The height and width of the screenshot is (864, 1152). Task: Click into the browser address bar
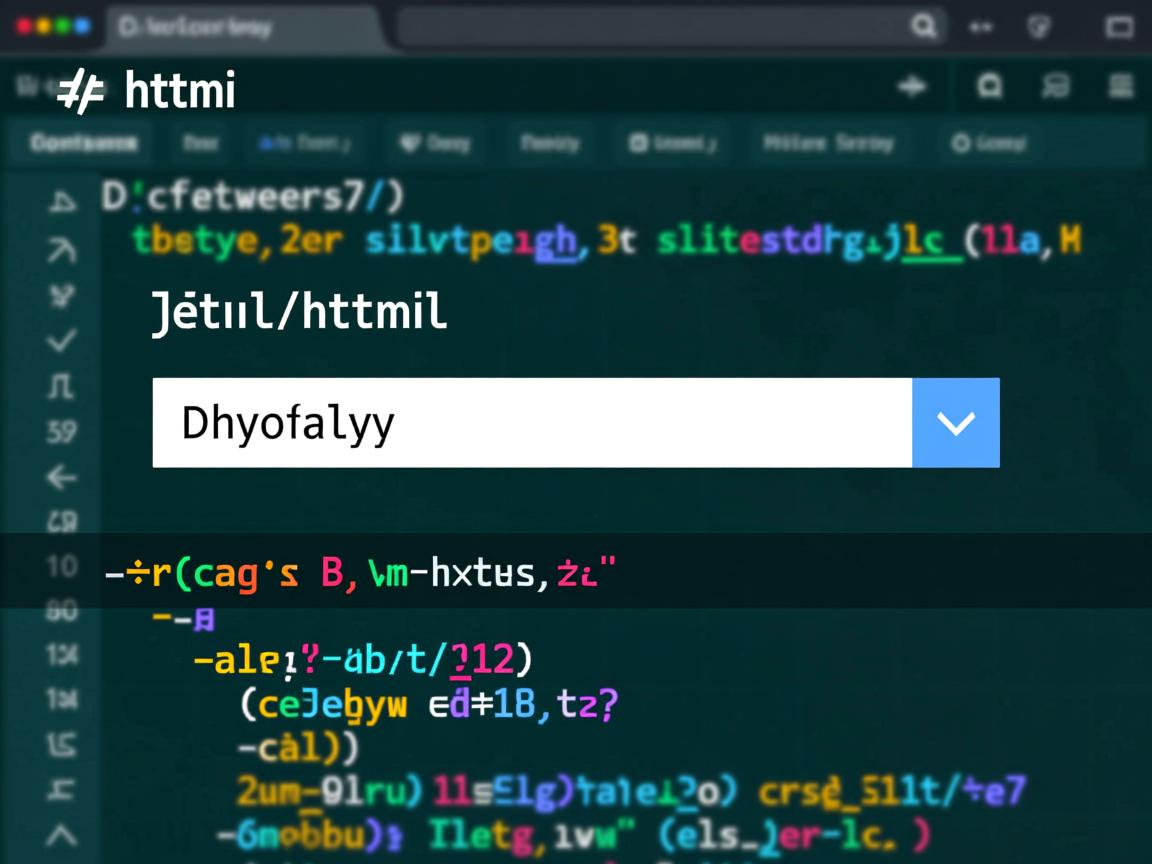point(650,27)
